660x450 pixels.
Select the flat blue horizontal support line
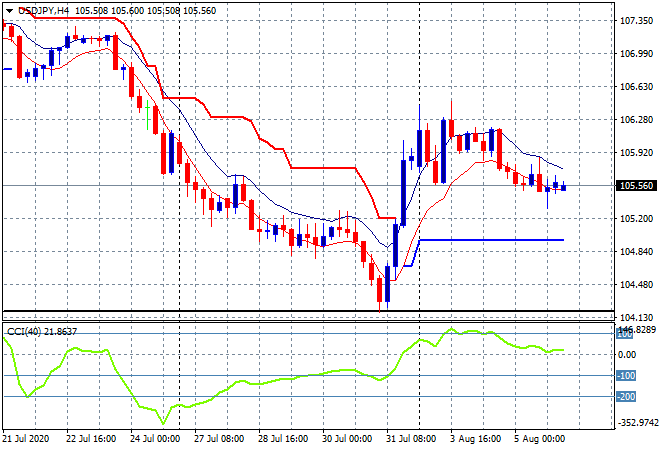coord(490,240)
